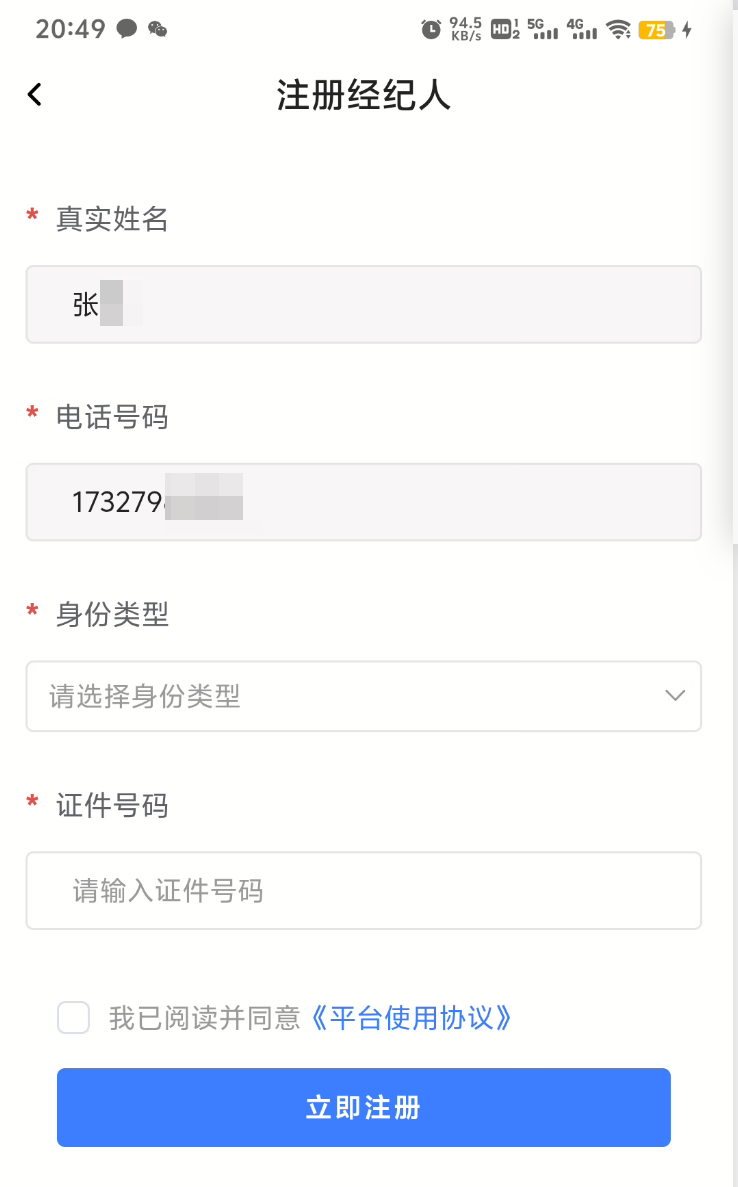The image size is (738, 1187).
Task: Tap the back arrow icon
Action: (35, 95)
